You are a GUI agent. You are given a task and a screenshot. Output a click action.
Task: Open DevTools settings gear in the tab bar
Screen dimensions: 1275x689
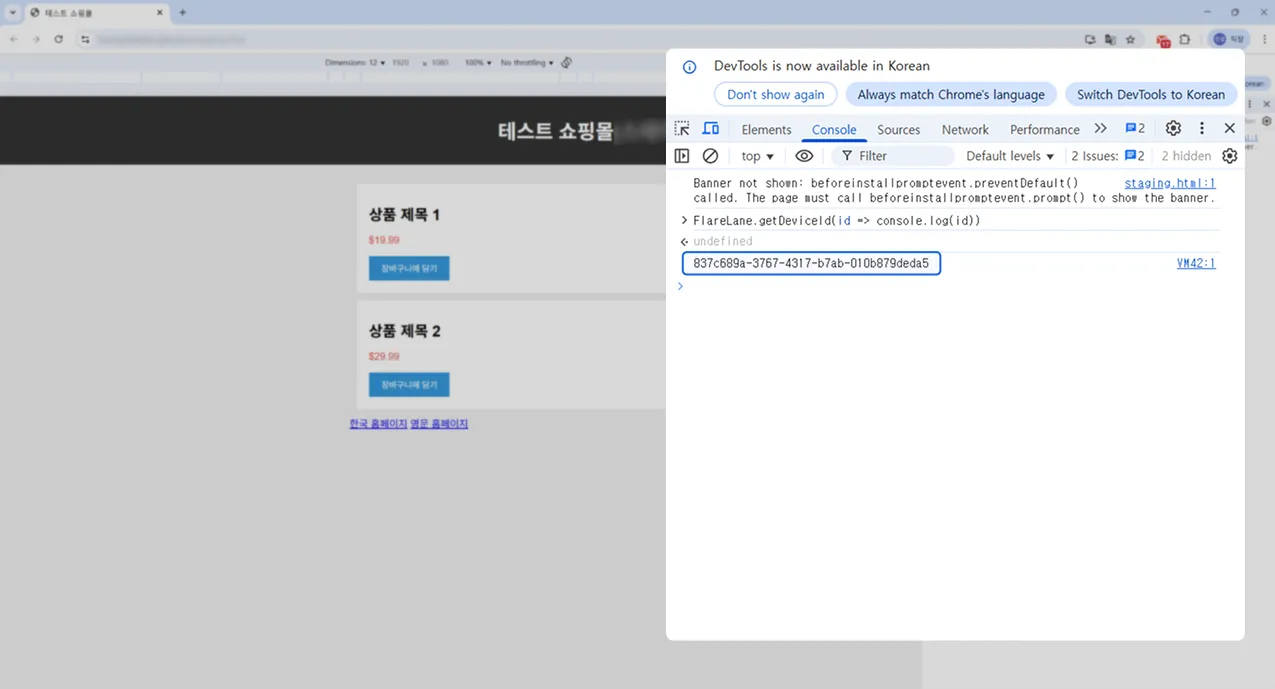coord(1173,129)
